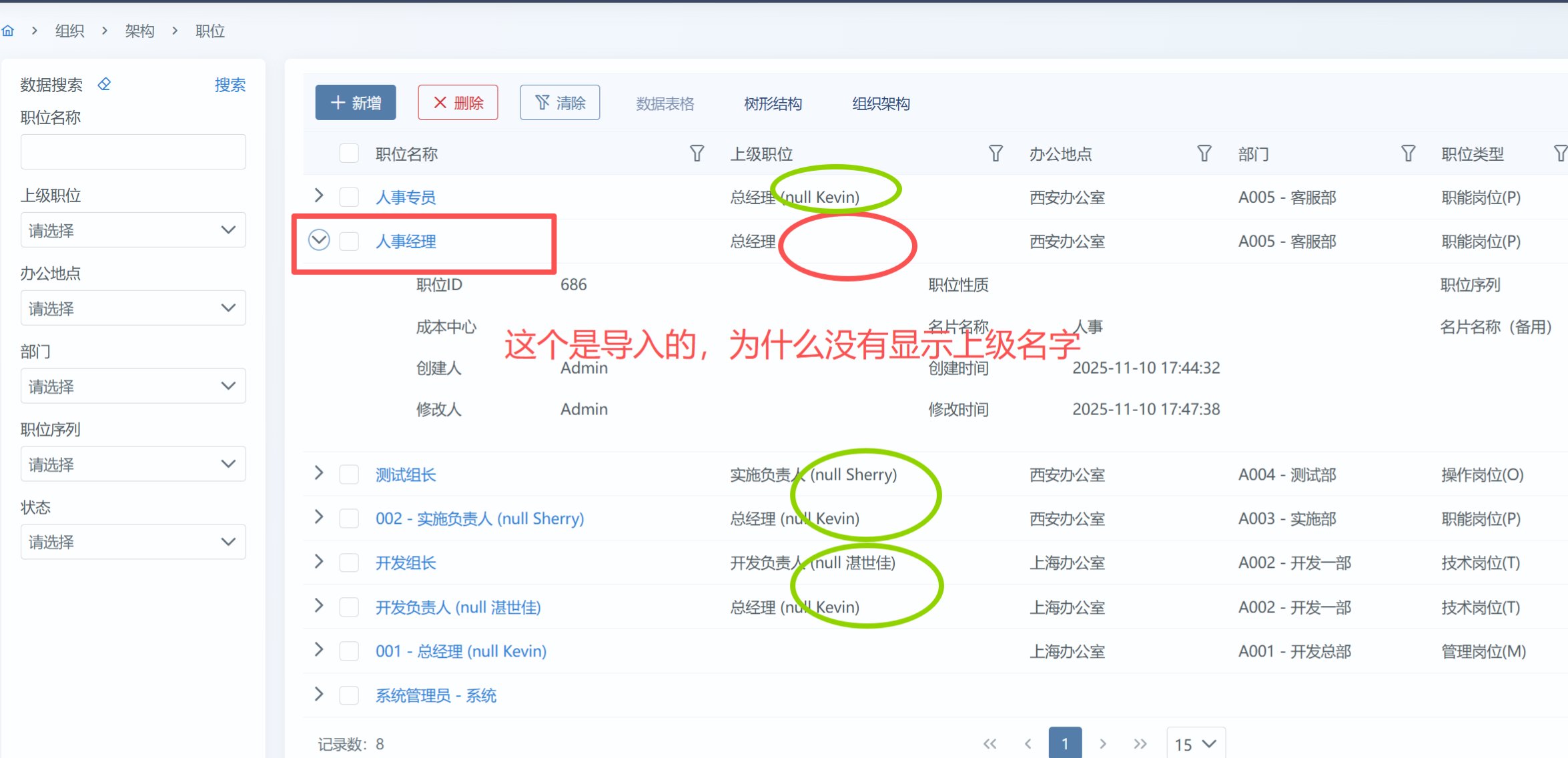Viewport: 1568px width, 758px height.
Task: Open the 001 - 总经理 (null Kevin) link
Action: (x=460, y=651)
